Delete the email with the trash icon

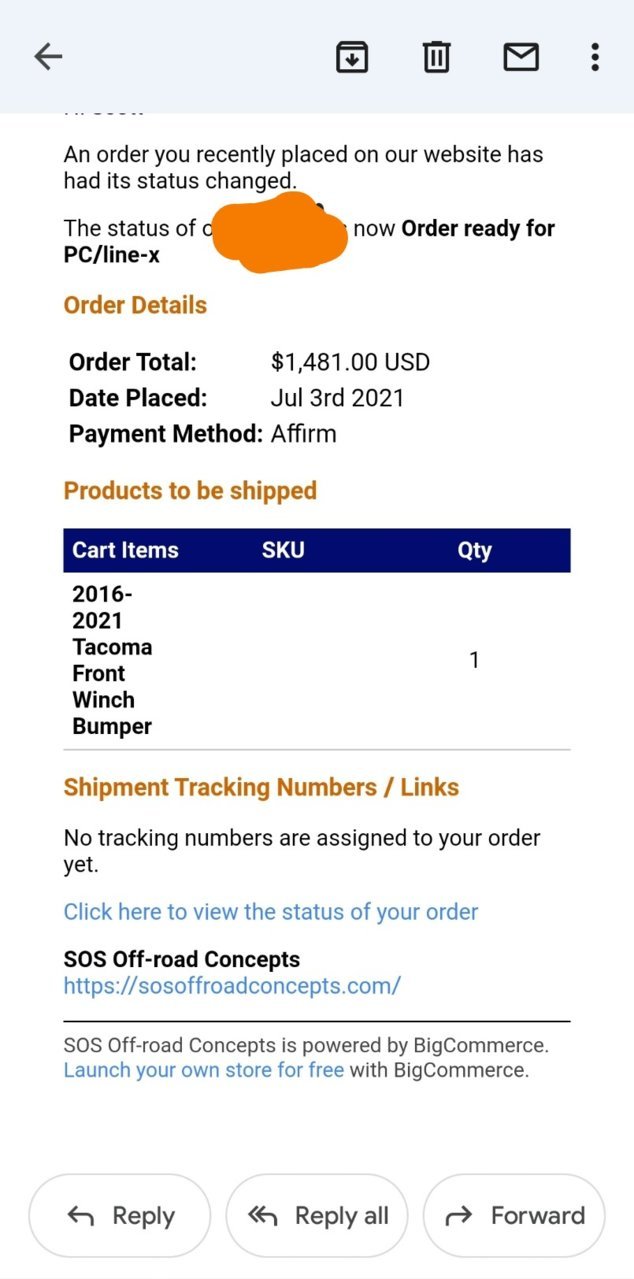pos(436,57)
